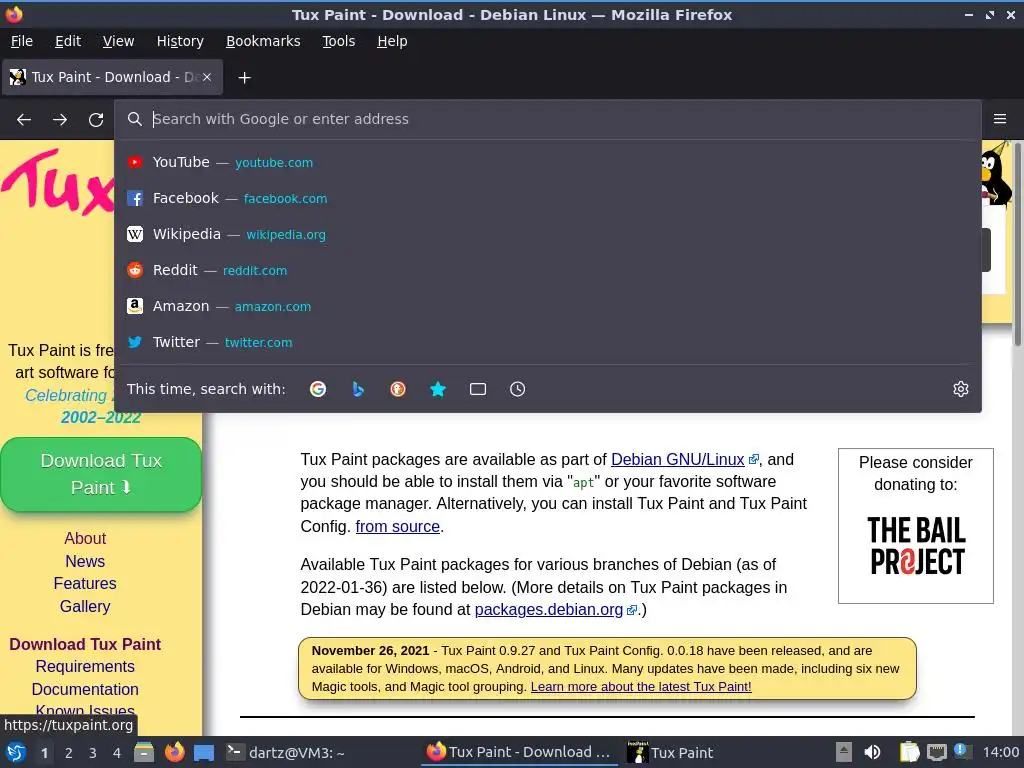
Task: Click the green Download Tux Paint button
Action: [x=101, y=474]
